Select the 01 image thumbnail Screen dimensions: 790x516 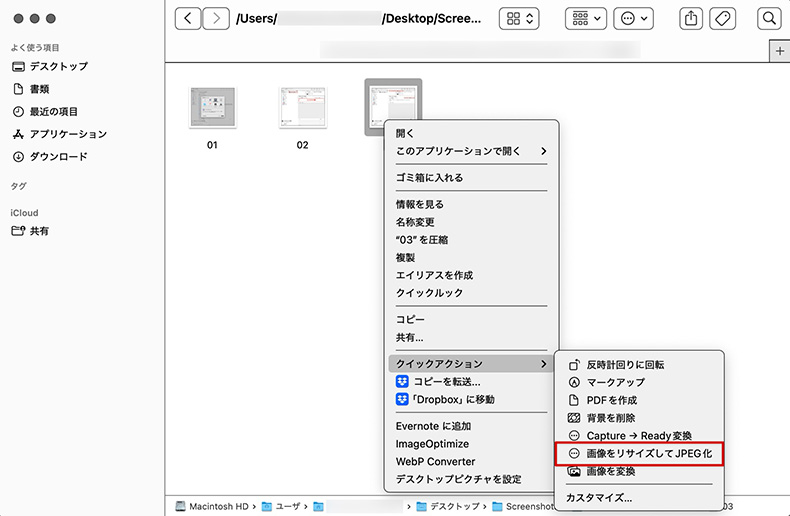pos(212,107)
